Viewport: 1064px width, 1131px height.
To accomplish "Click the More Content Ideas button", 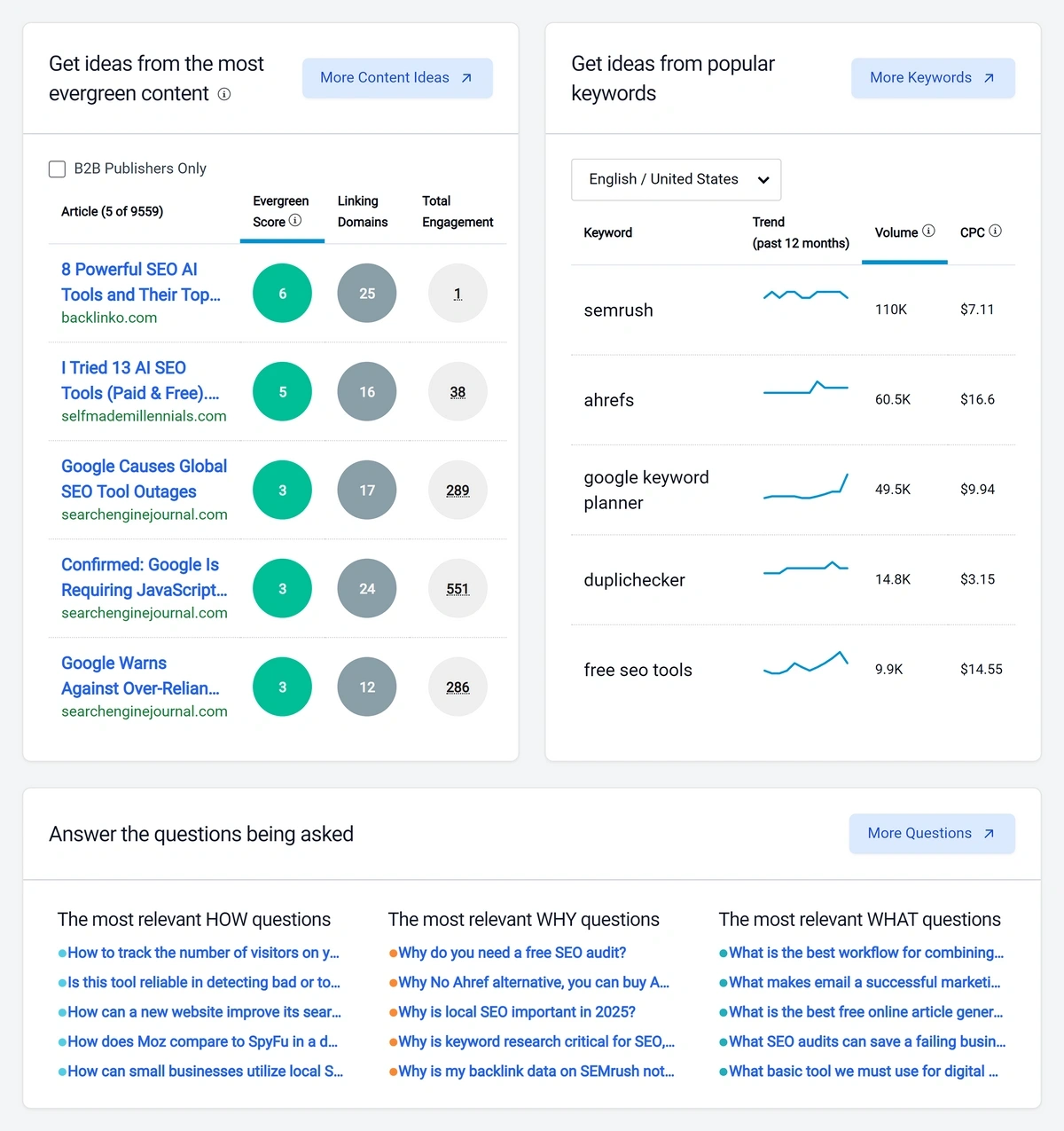I will click(397, 78).
